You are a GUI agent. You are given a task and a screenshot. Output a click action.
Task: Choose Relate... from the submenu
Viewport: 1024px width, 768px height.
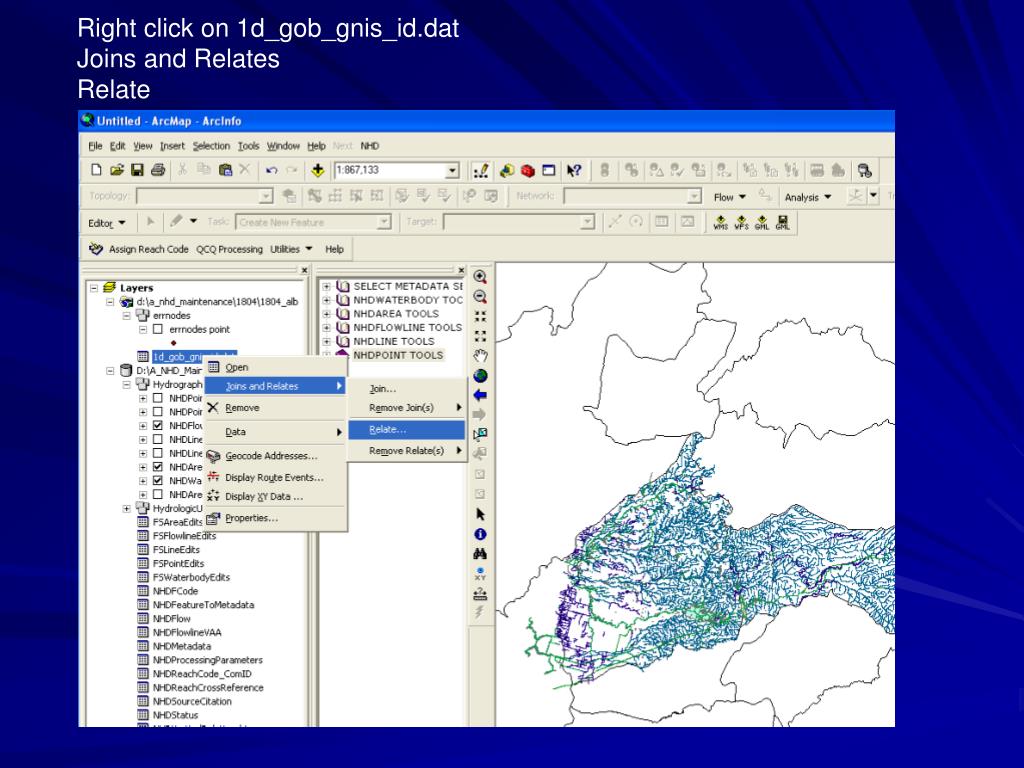pyautogui.click(x=407, y=430)
